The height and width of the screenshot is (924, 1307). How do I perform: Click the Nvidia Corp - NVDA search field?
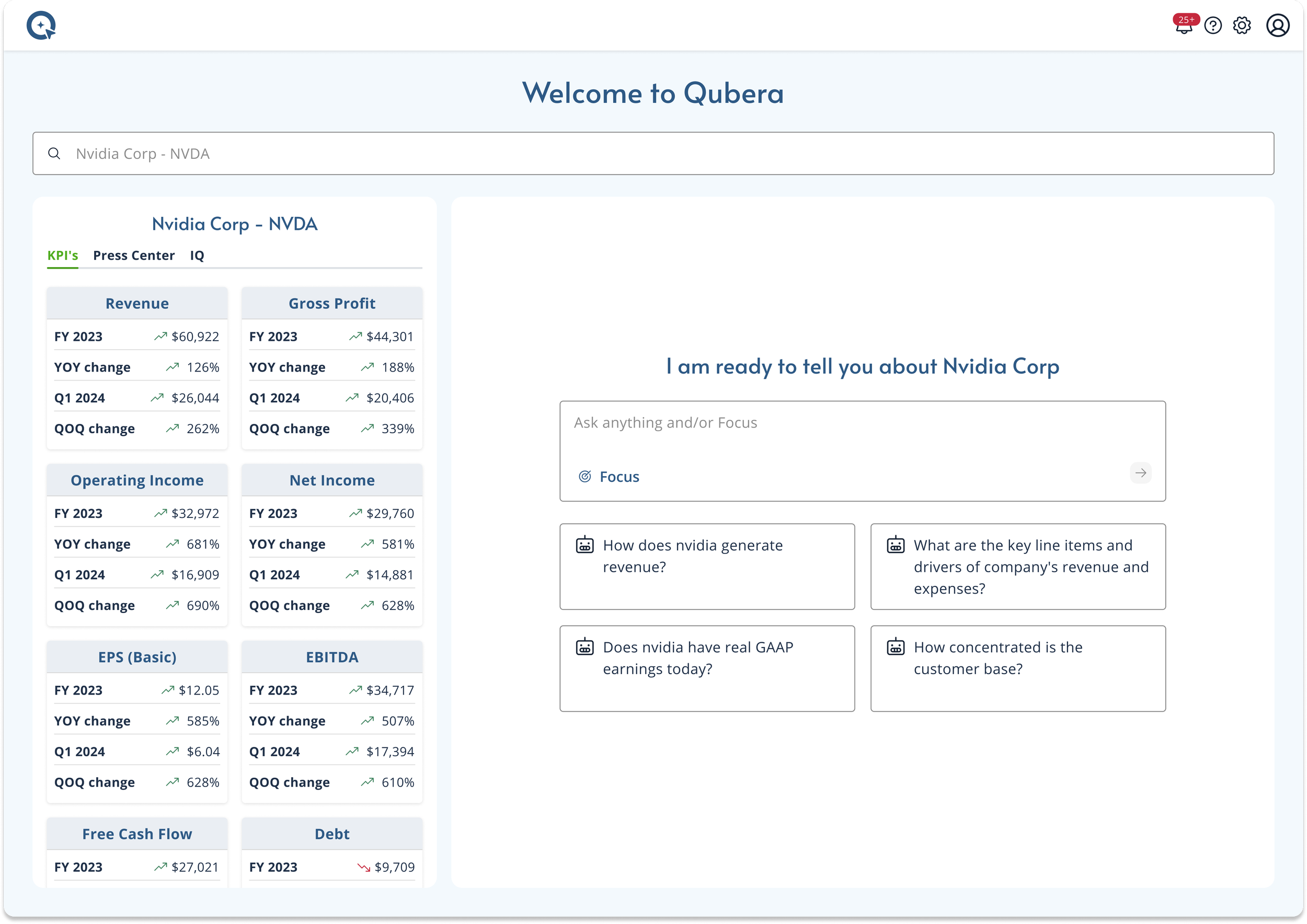click(653, 154)
